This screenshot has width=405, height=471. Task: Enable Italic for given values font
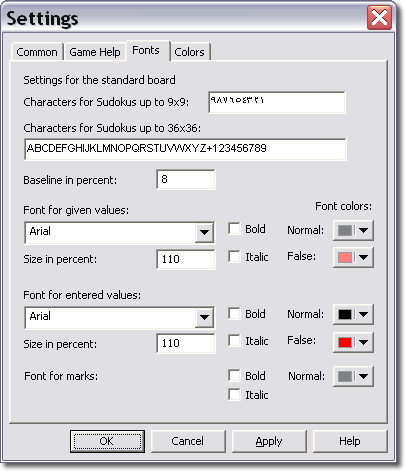tap(234, 257)
